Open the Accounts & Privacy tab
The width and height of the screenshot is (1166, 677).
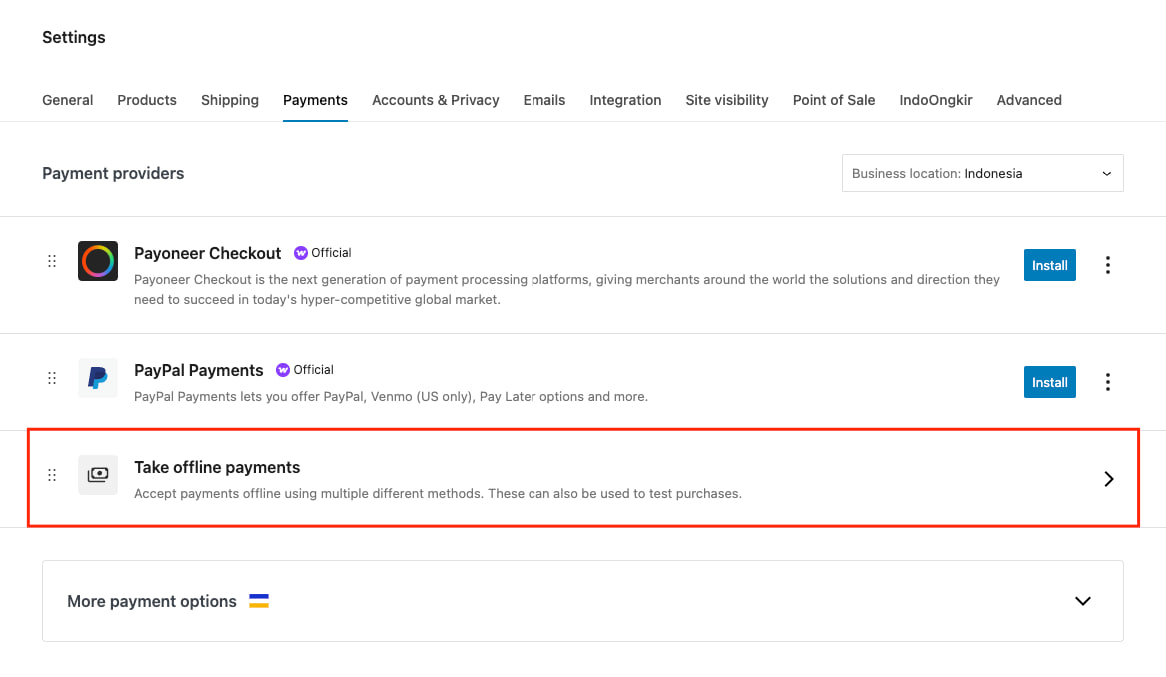[x=435, y=100]
